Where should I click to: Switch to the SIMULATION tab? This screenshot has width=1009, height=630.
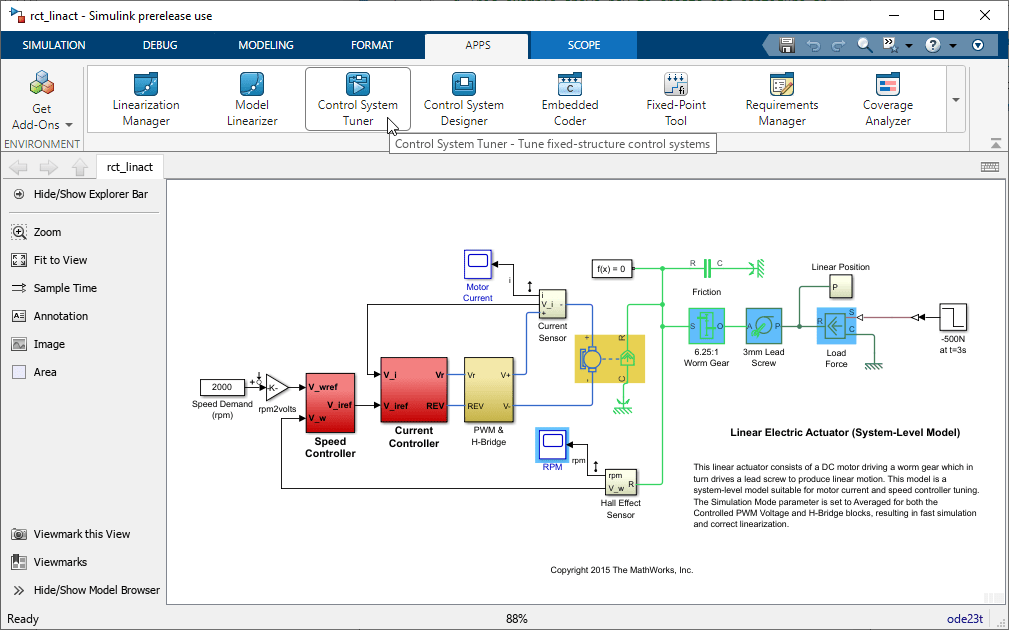pos(54,45)
